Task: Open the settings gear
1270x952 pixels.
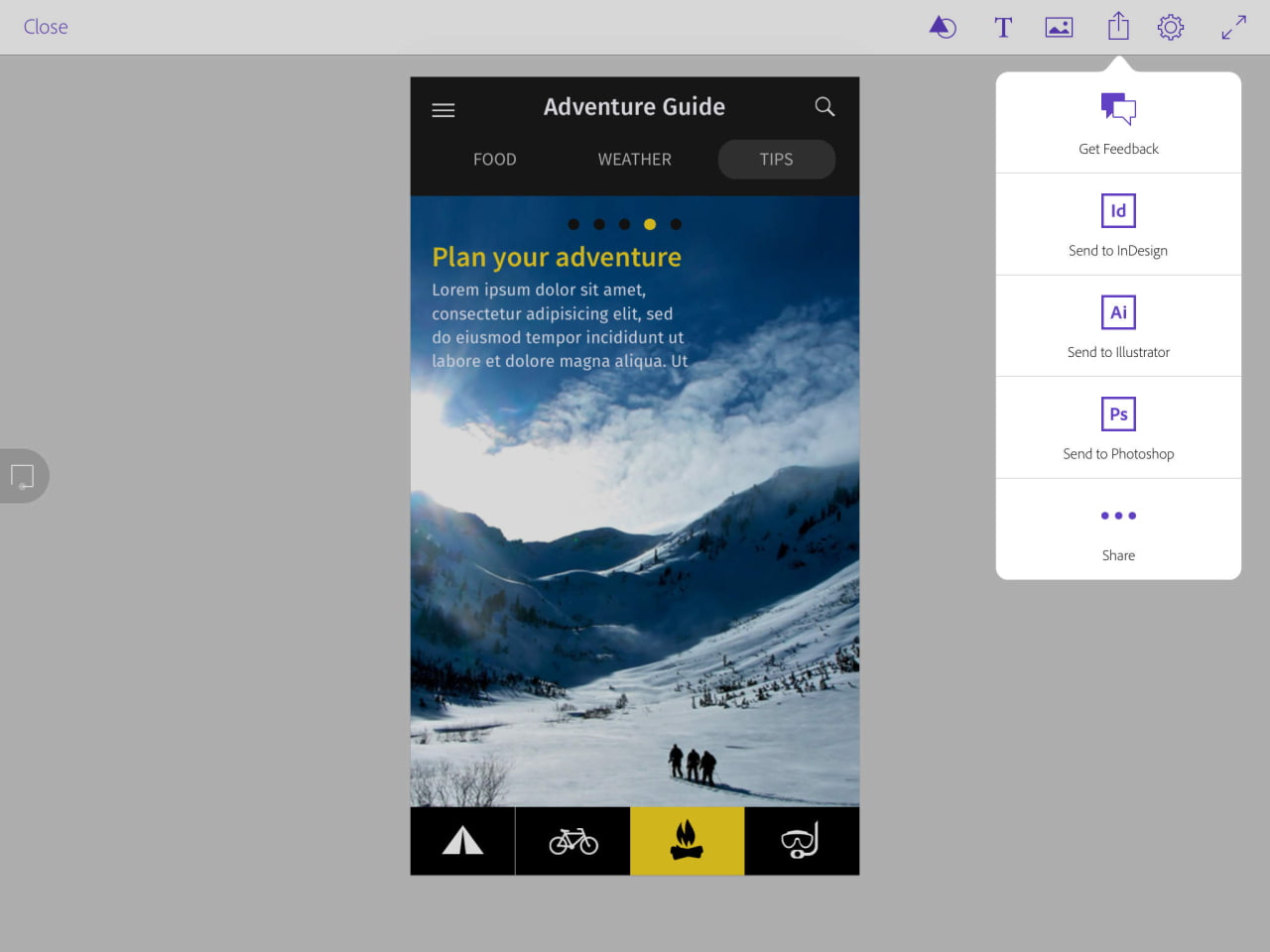Action: point(1171,27)
